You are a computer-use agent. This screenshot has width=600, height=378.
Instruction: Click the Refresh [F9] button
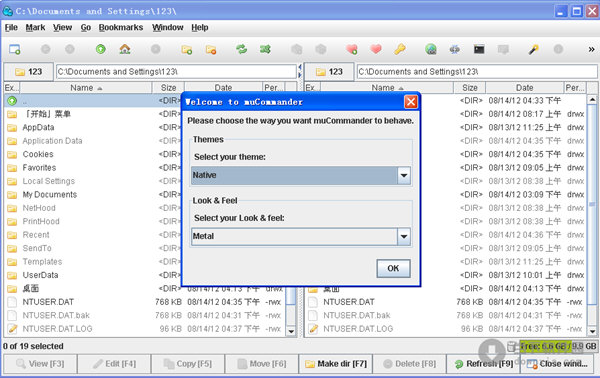(x=483, y=364)
